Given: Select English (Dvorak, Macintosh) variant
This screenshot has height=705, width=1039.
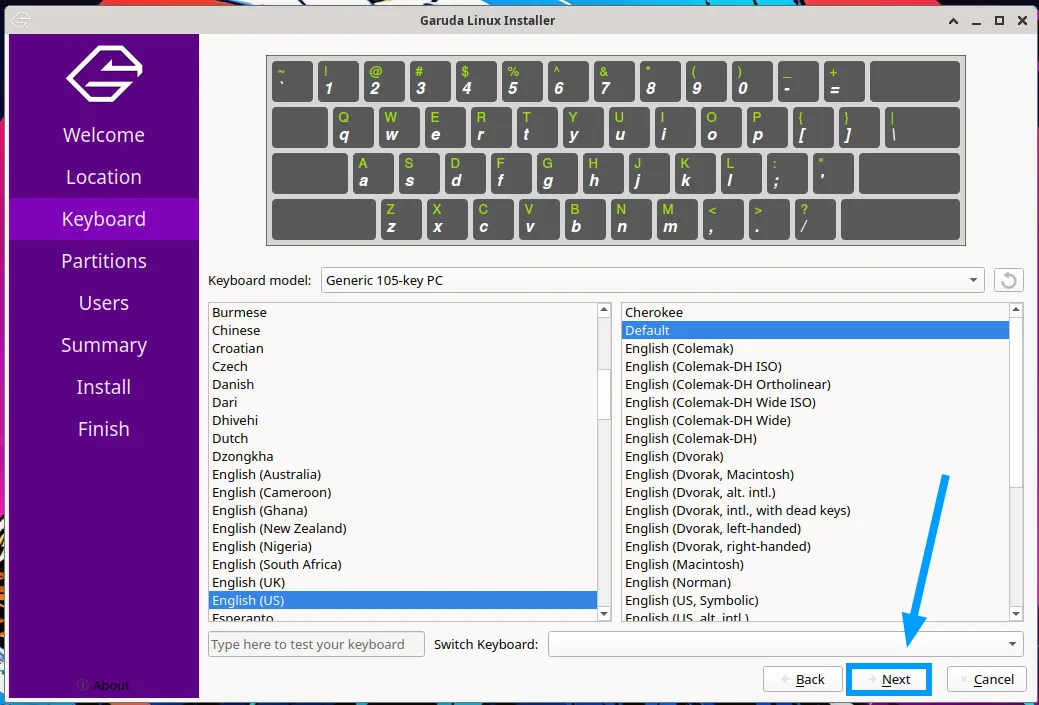Looking at the screenshot, I should point(815,474).
